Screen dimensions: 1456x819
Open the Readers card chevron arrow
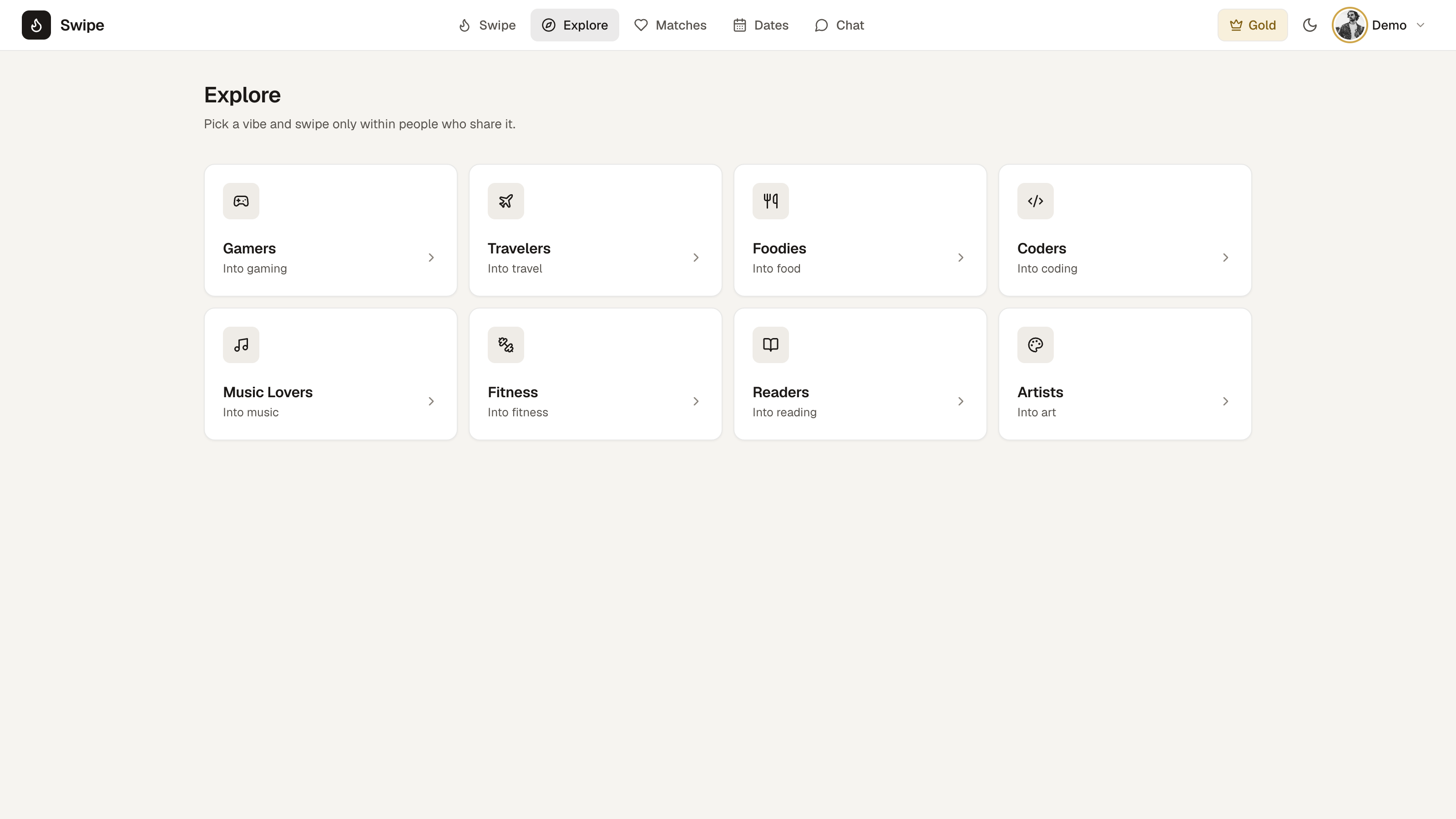[961, 401]
